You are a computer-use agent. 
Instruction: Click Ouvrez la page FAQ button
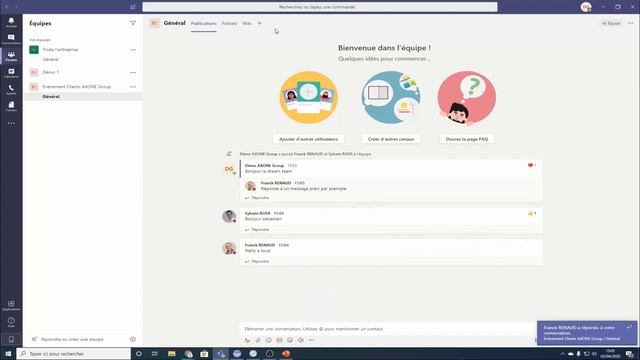(x=467, y=139)
